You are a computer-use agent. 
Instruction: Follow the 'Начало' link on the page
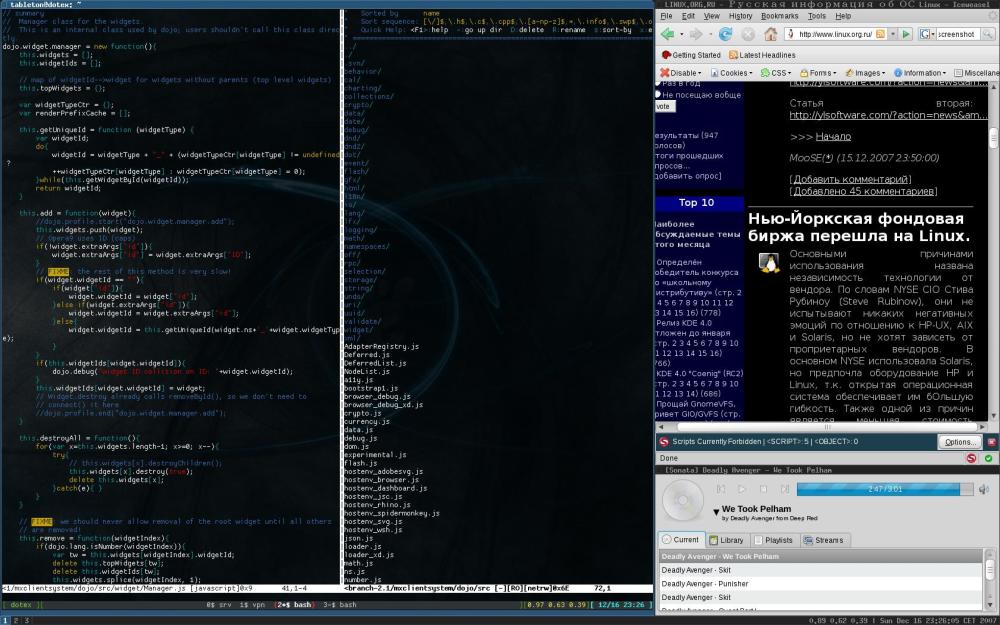coord(833,136)
